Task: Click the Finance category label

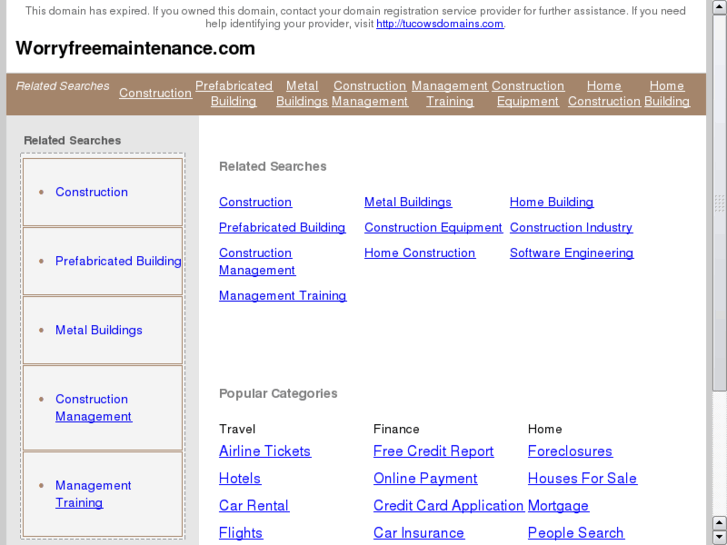Action: (x=396, y=429)
